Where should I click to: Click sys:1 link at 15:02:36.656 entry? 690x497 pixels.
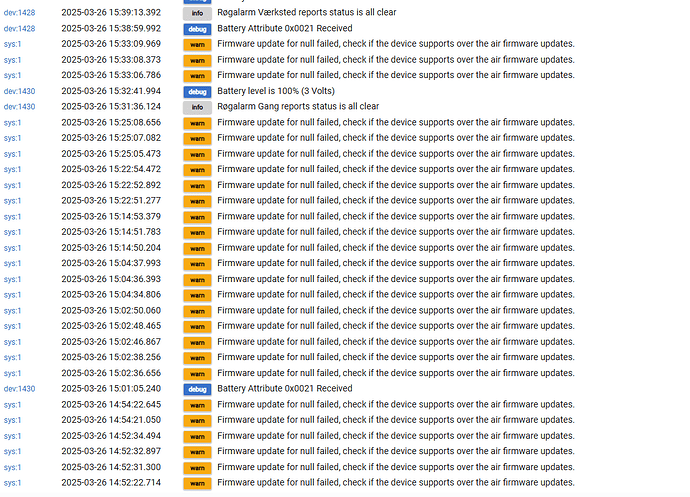tap(12, 373)
